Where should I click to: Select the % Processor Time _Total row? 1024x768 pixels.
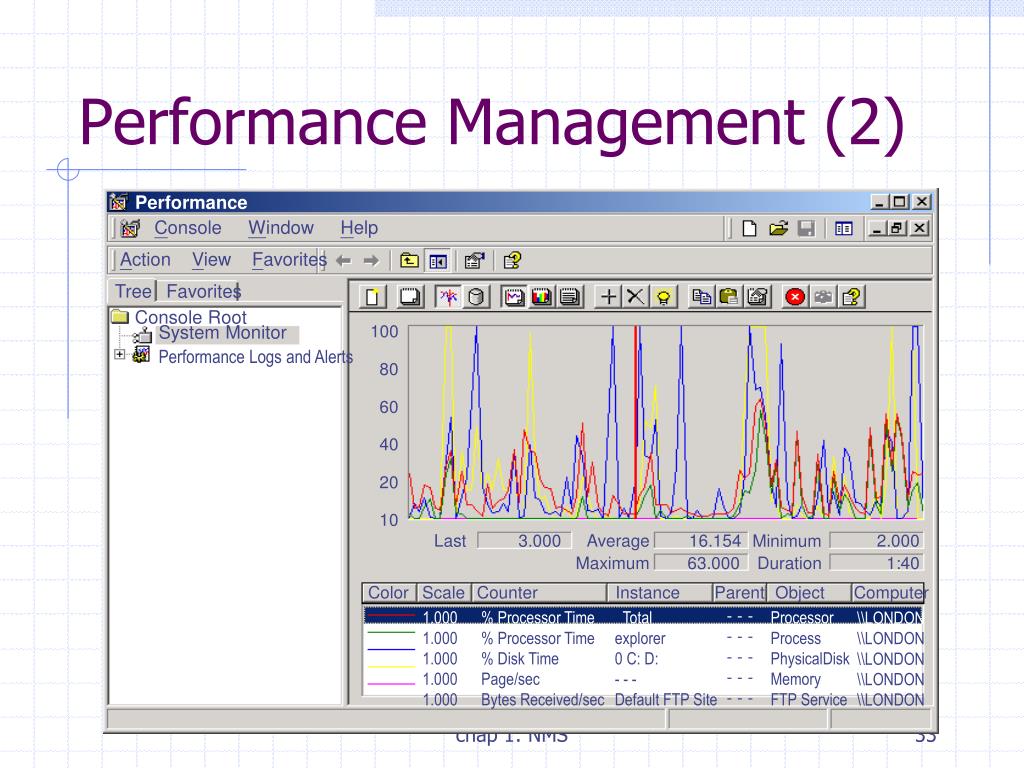tap(644, 617)
